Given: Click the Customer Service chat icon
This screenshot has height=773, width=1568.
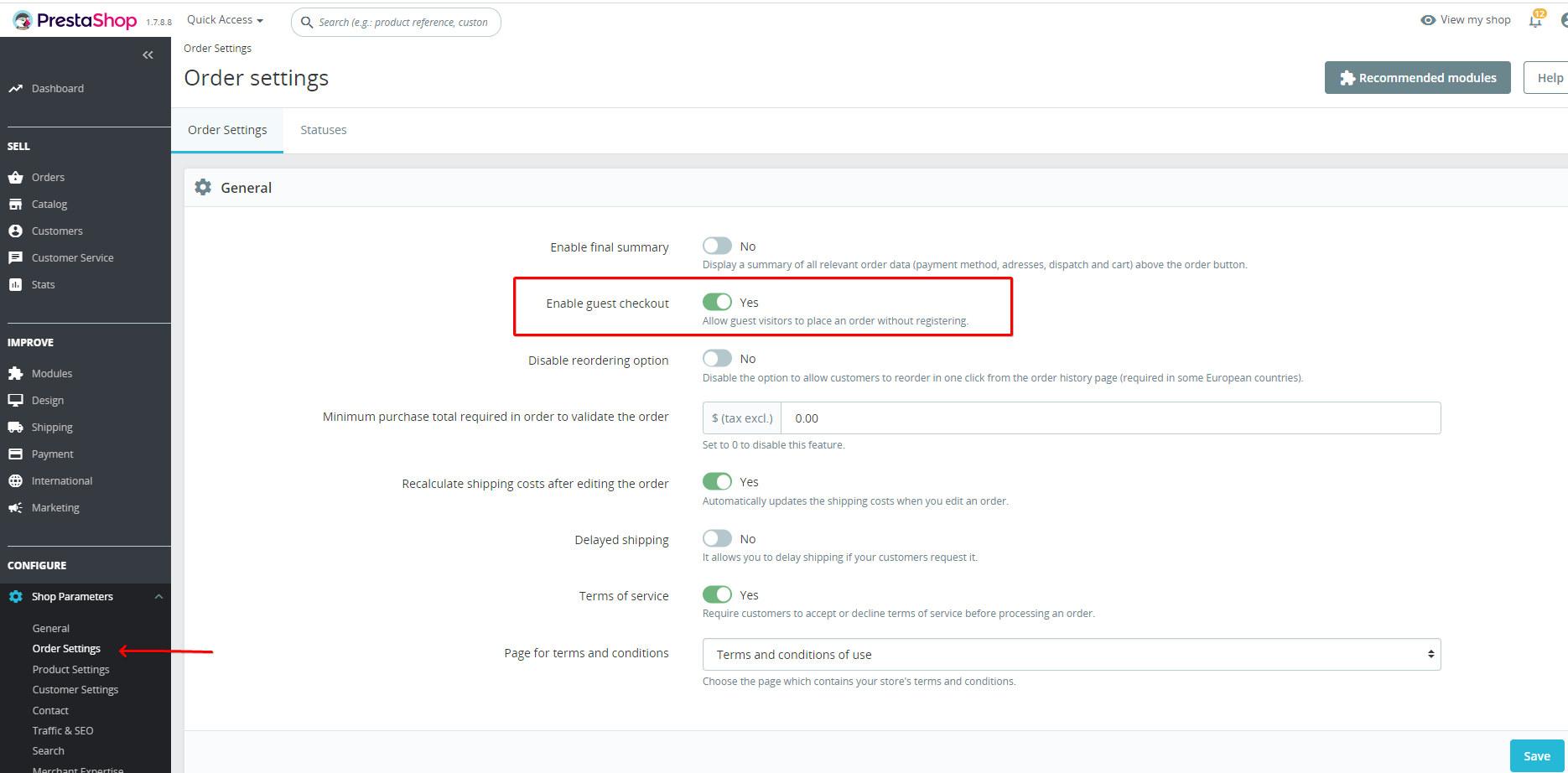Looking at the screenshot, I should 15,257.
